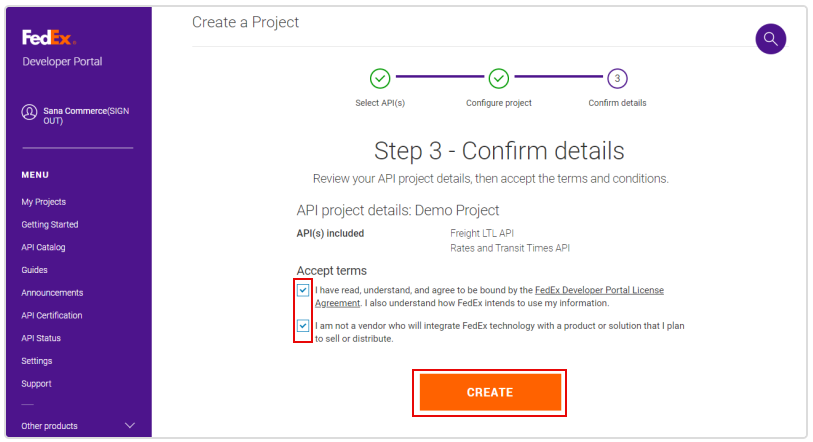Click the step 3 Confirm details circle
This screenshot has height=442, width=813.
(x=617, y=78)
